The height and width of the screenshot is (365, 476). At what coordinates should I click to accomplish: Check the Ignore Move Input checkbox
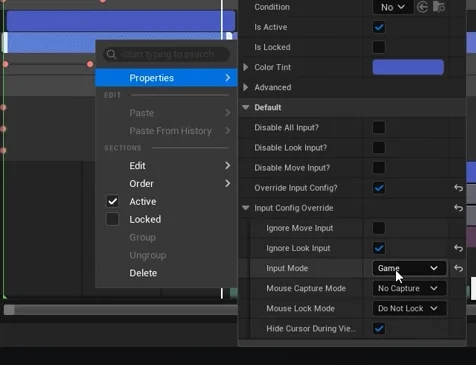(x=379, y=228)
